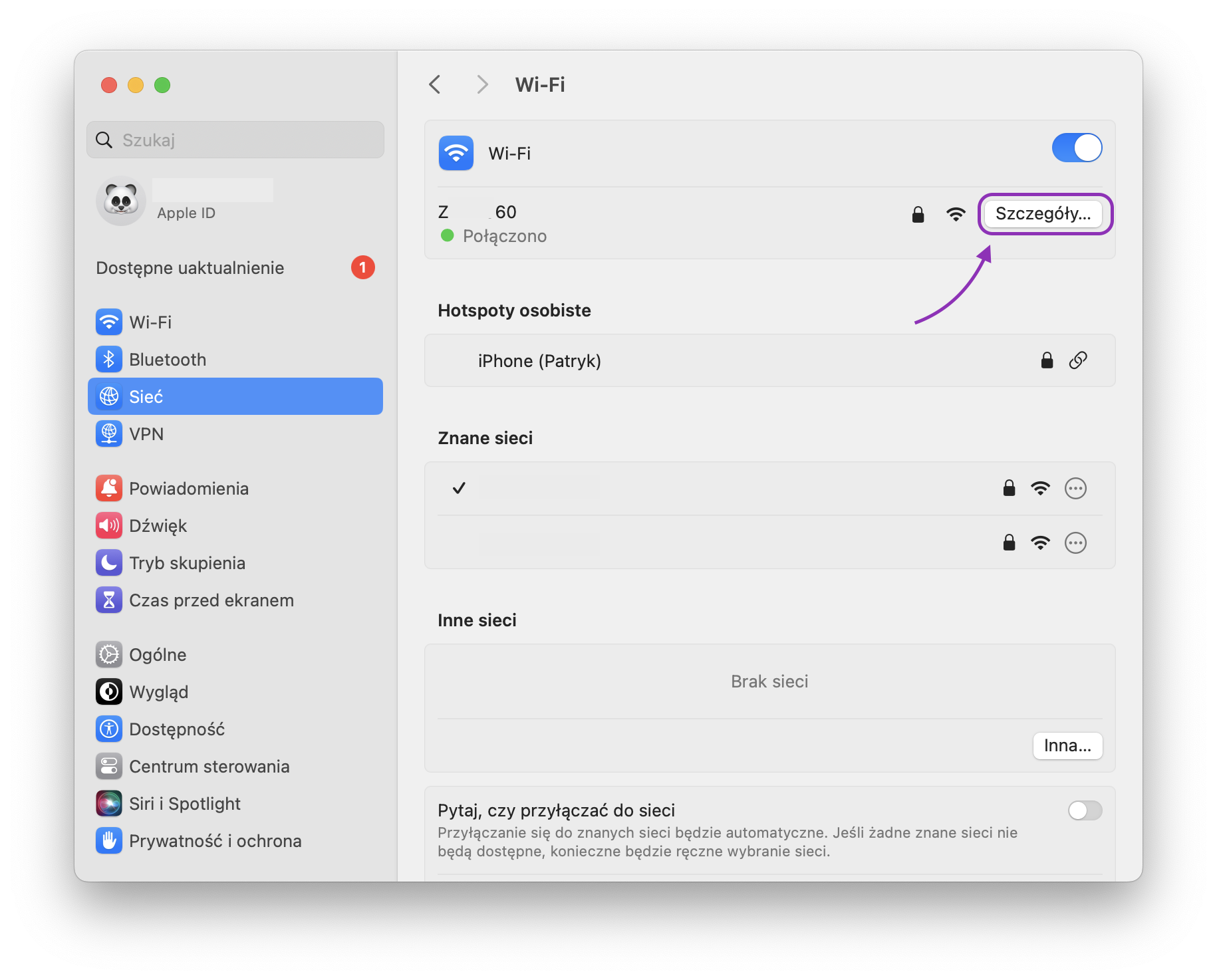Click the Siri i Spotlight icon

(x=109, y=803)
